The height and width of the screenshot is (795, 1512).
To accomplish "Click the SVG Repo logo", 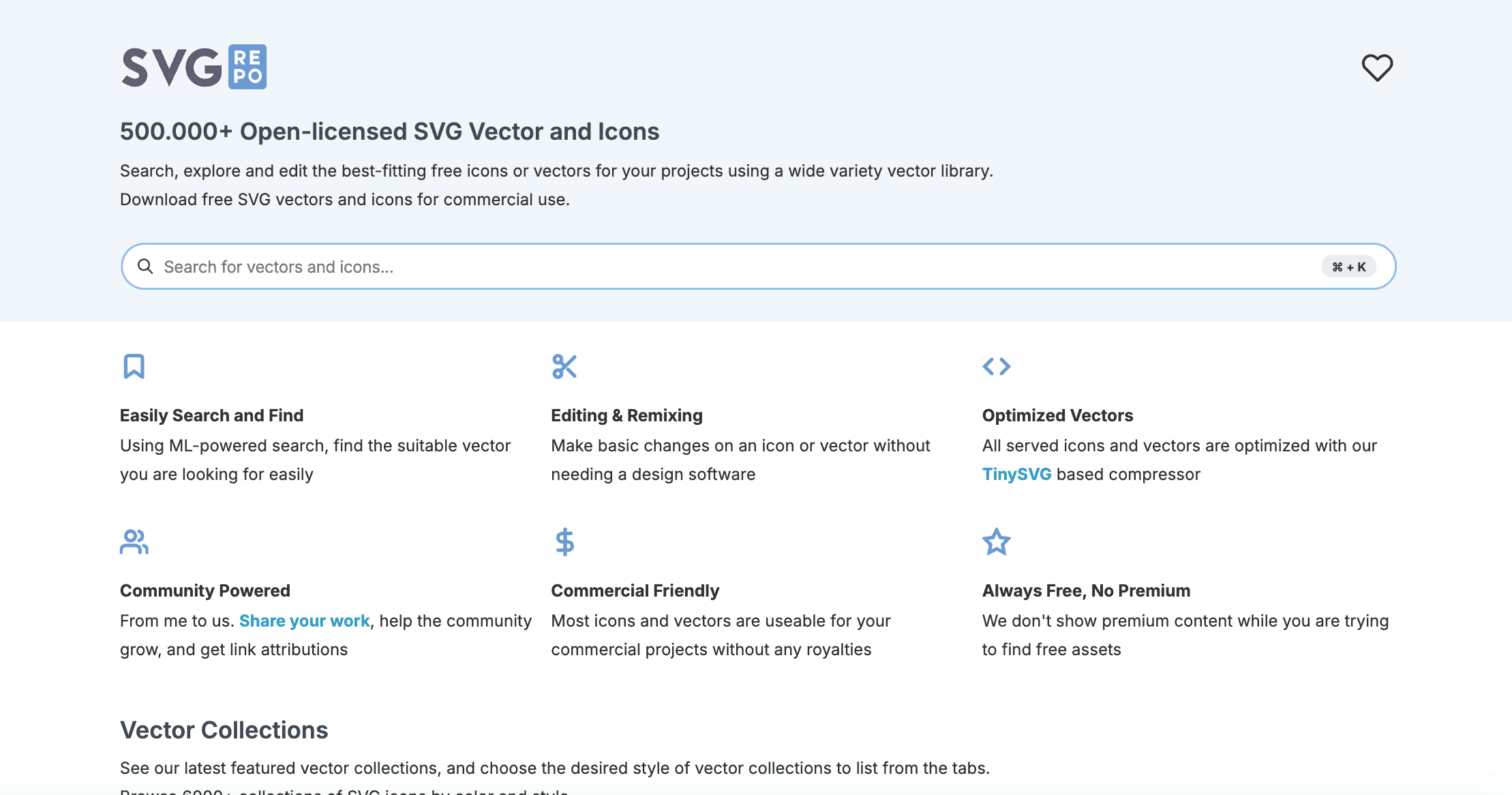I will tap(194, 67).
